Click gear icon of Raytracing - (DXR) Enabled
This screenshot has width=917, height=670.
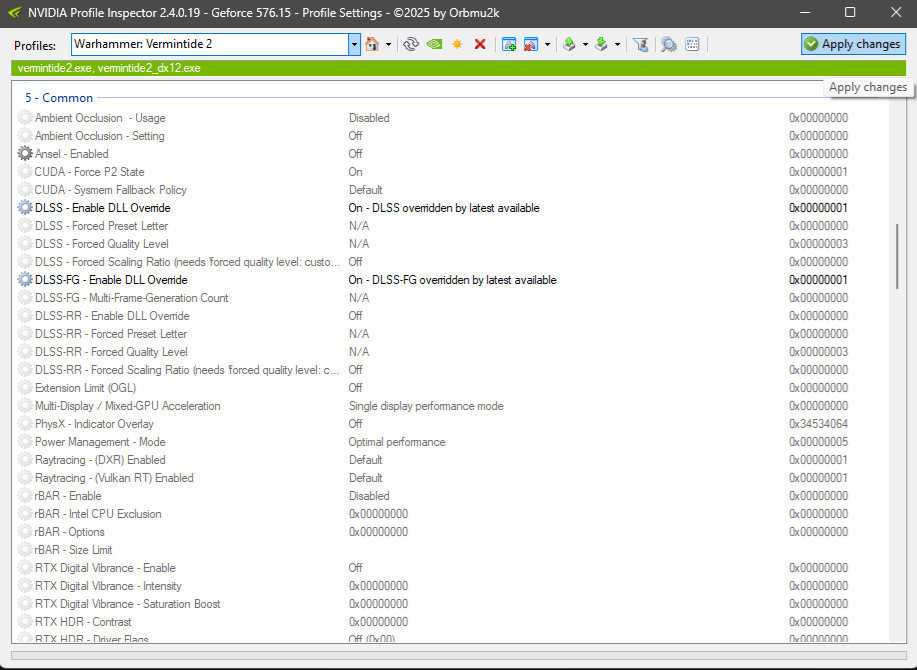tap(25, 460)
